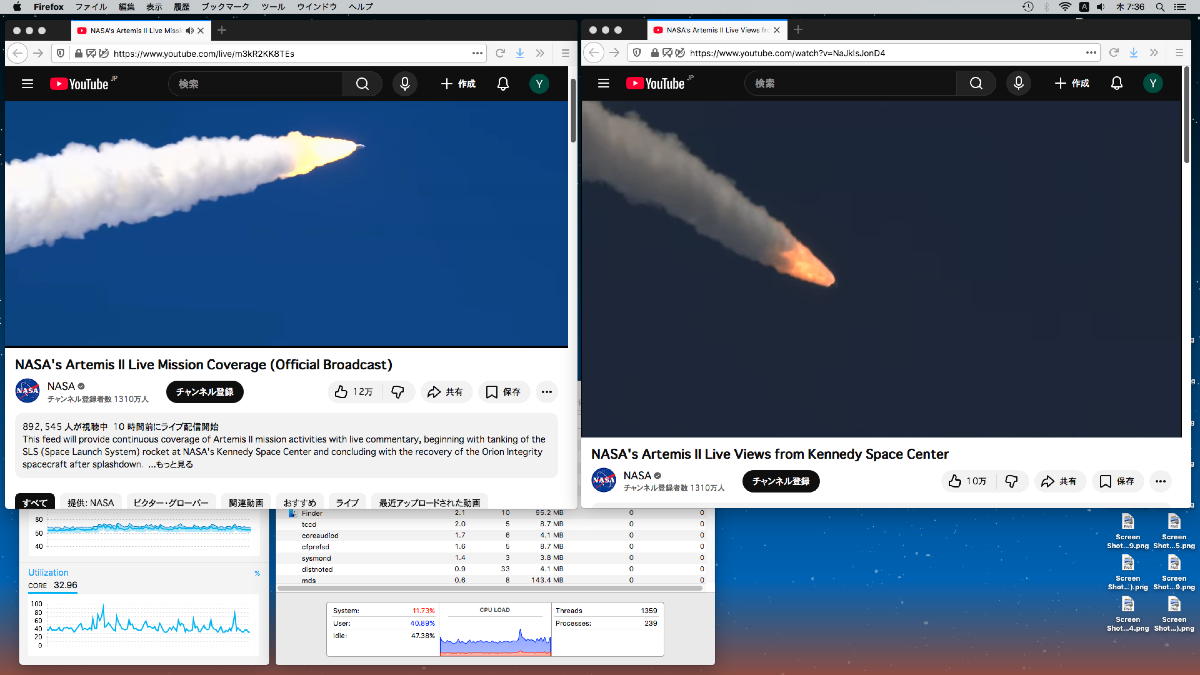1200x675 pixels.
Task: Open Firefox hamburger menu in right window
Action: click(x=1180, y=52)
